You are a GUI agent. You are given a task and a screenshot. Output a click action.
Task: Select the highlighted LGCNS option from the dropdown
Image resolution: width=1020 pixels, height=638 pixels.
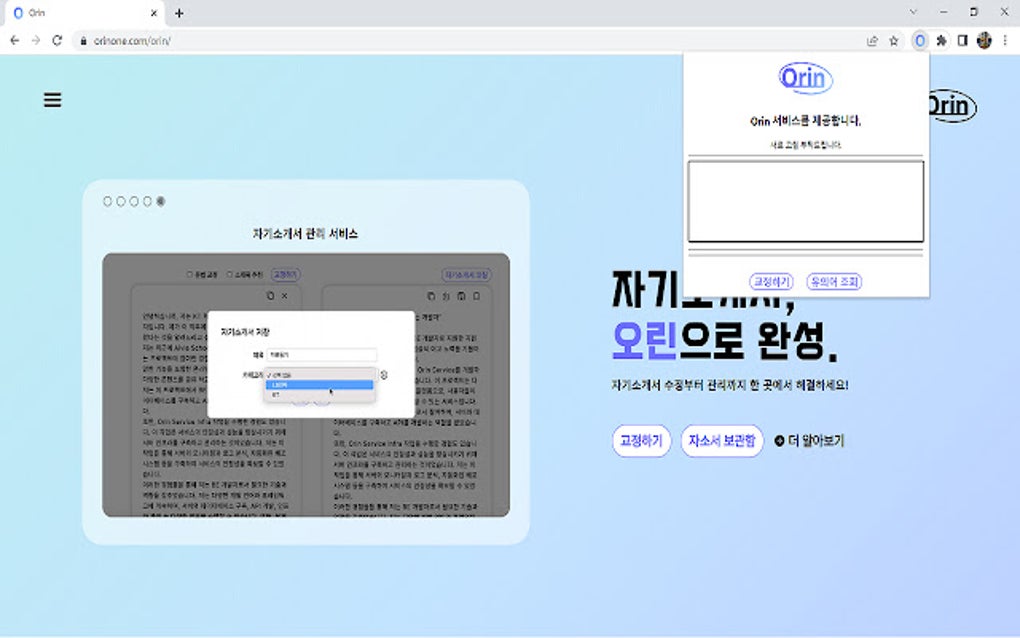(x=320, y=383)
